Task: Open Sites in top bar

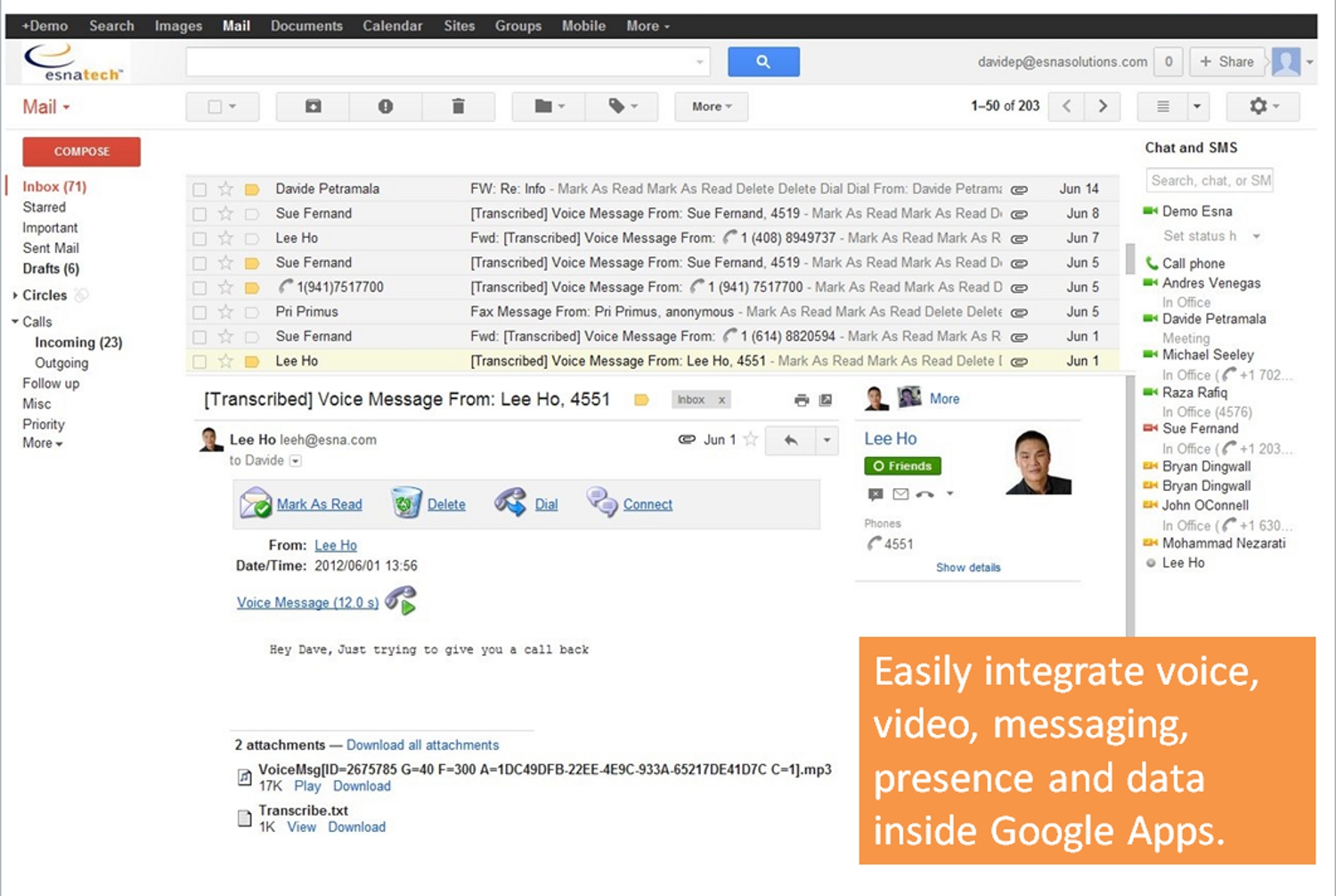Action: click(460, 26)
